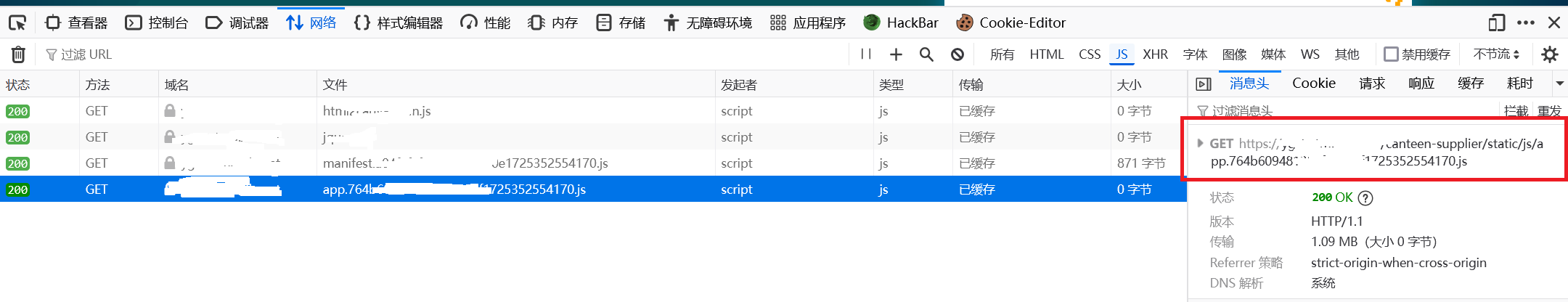Image resolution: width=1568 pixels, height=302 pixels.
Task: Open network settings gear icon
Action: [x=1550, y=54]
